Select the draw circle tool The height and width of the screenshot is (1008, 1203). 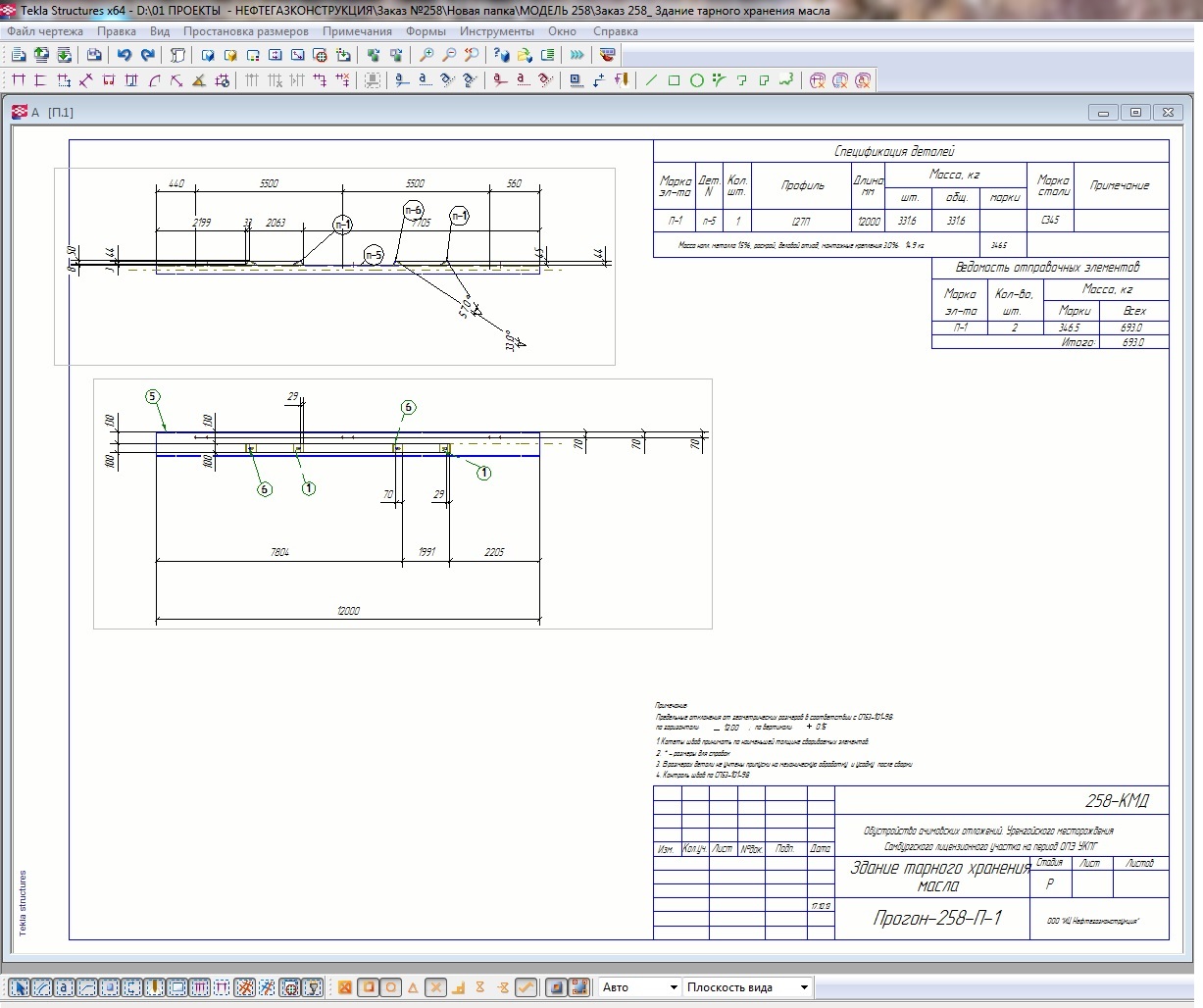coord(696,80)
